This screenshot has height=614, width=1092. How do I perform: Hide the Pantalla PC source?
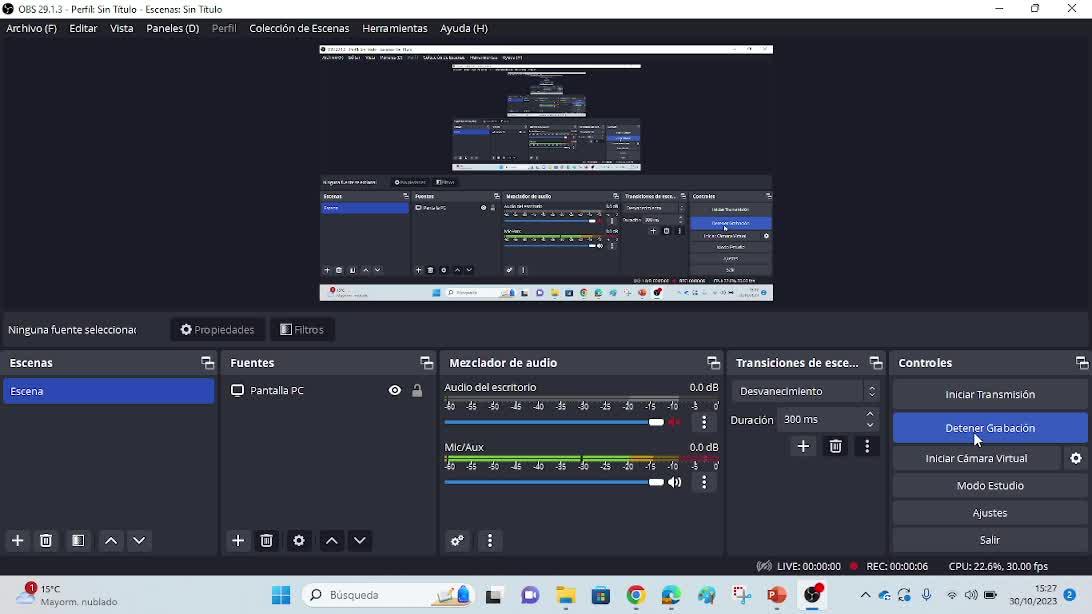click(395, 391)
